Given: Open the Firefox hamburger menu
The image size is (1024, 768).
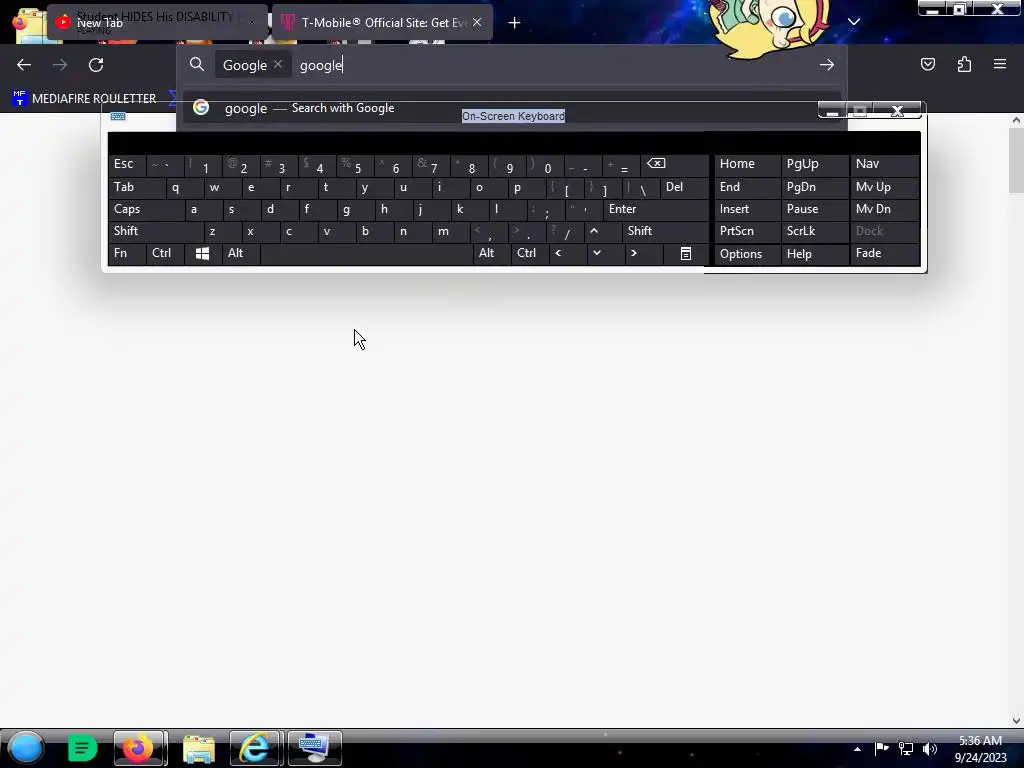Looking at the screenshot, I should [x=1000, y=64].
